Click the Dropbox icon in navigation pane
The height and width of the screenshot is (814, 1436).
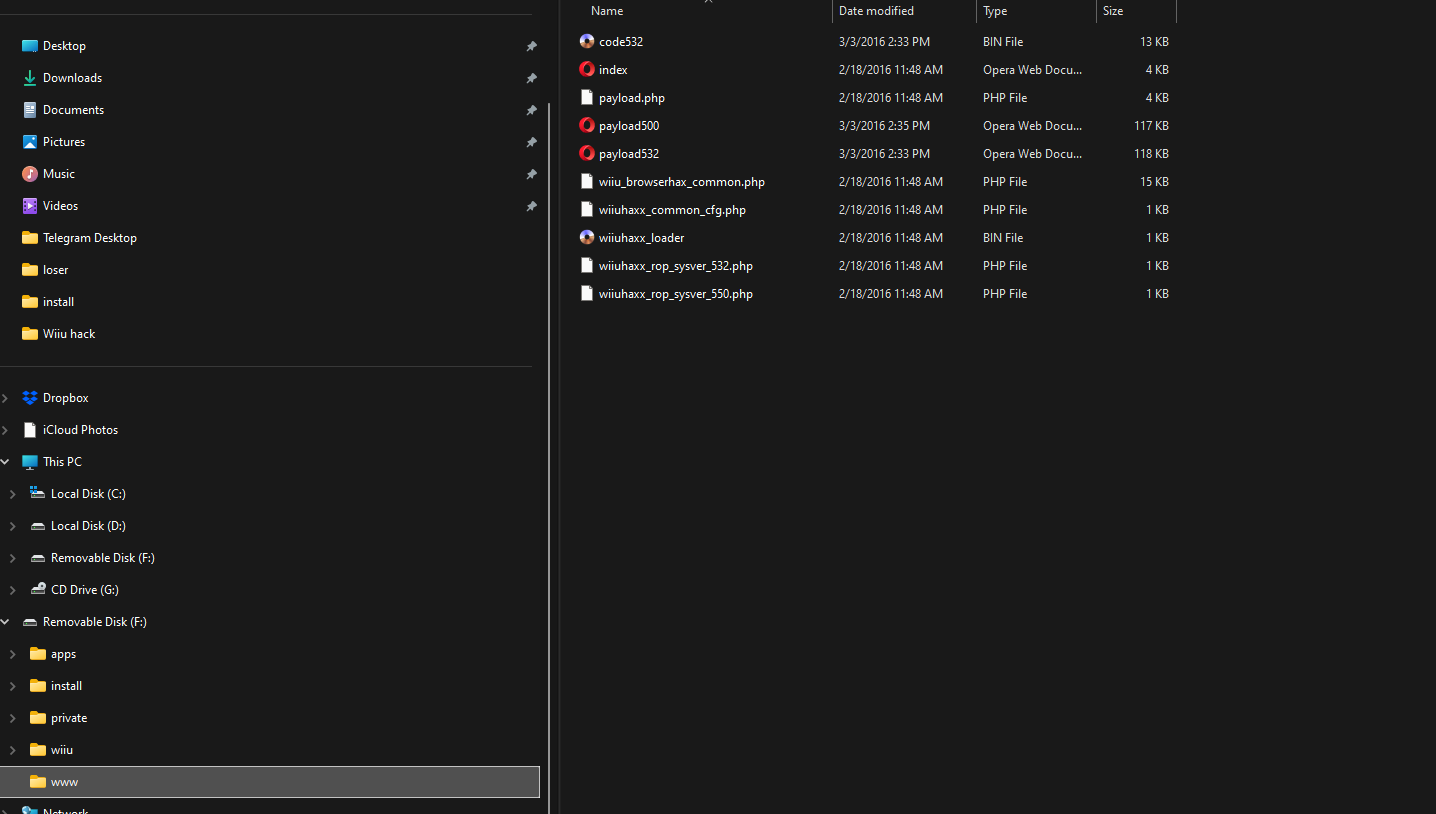(30, 398)
